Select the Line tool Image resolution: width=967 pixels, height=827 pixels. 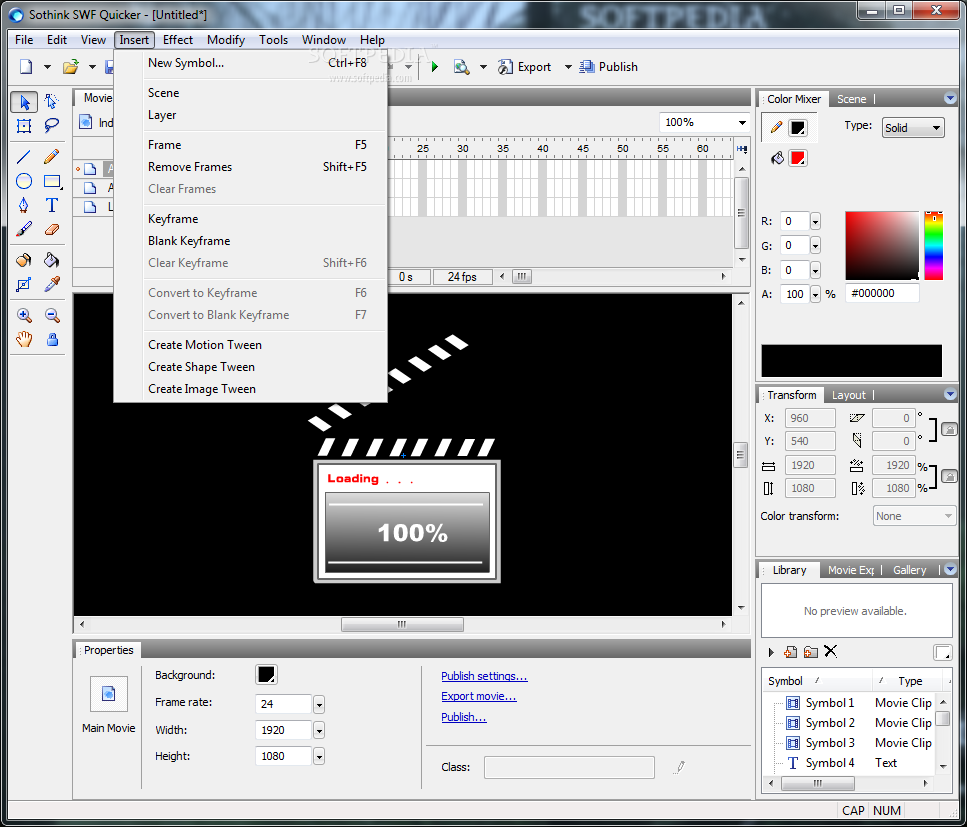click(x=24, y=157)
